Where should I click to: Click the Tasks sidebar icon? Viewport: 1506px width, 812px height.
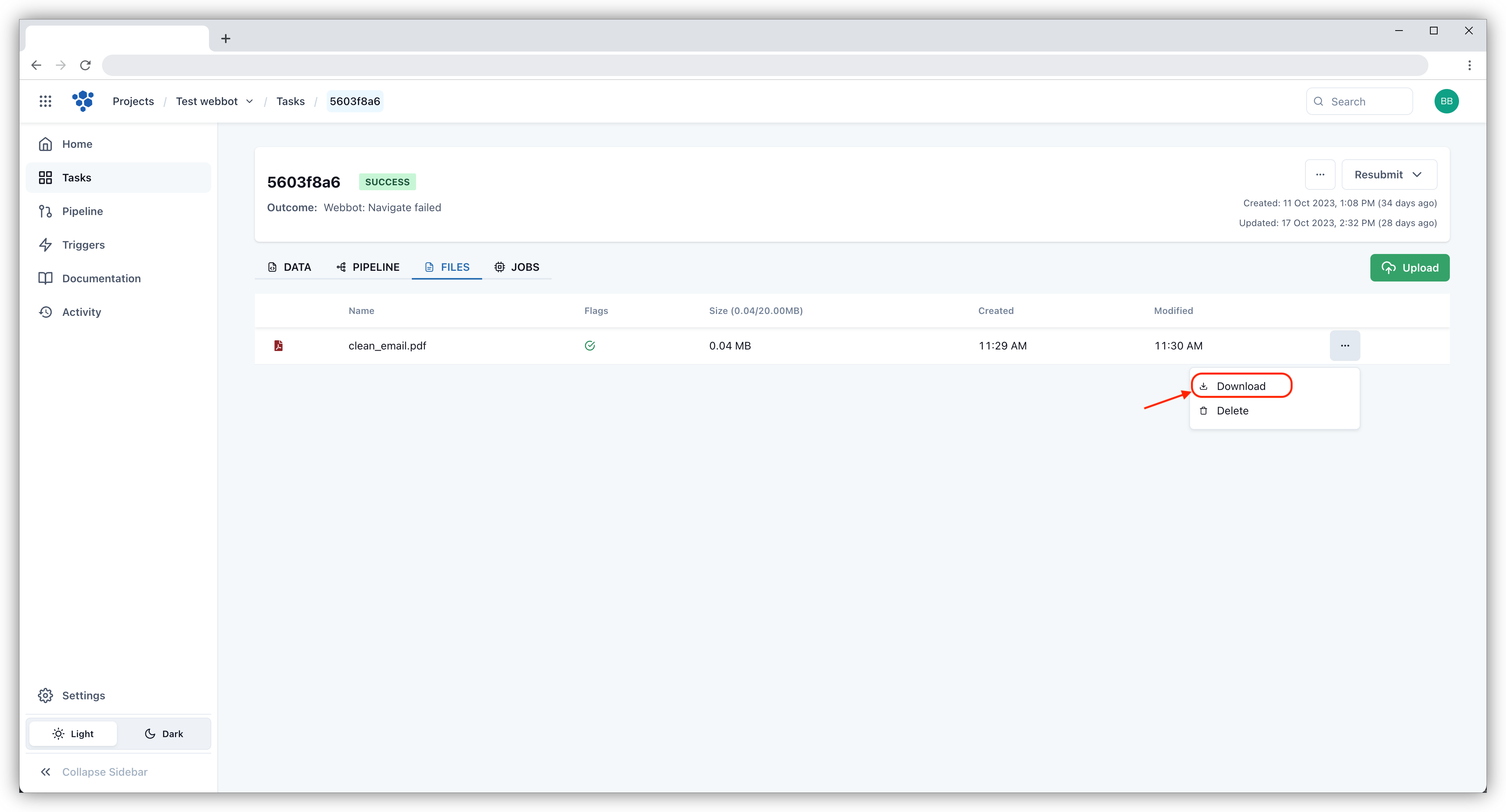pos(46,177)
